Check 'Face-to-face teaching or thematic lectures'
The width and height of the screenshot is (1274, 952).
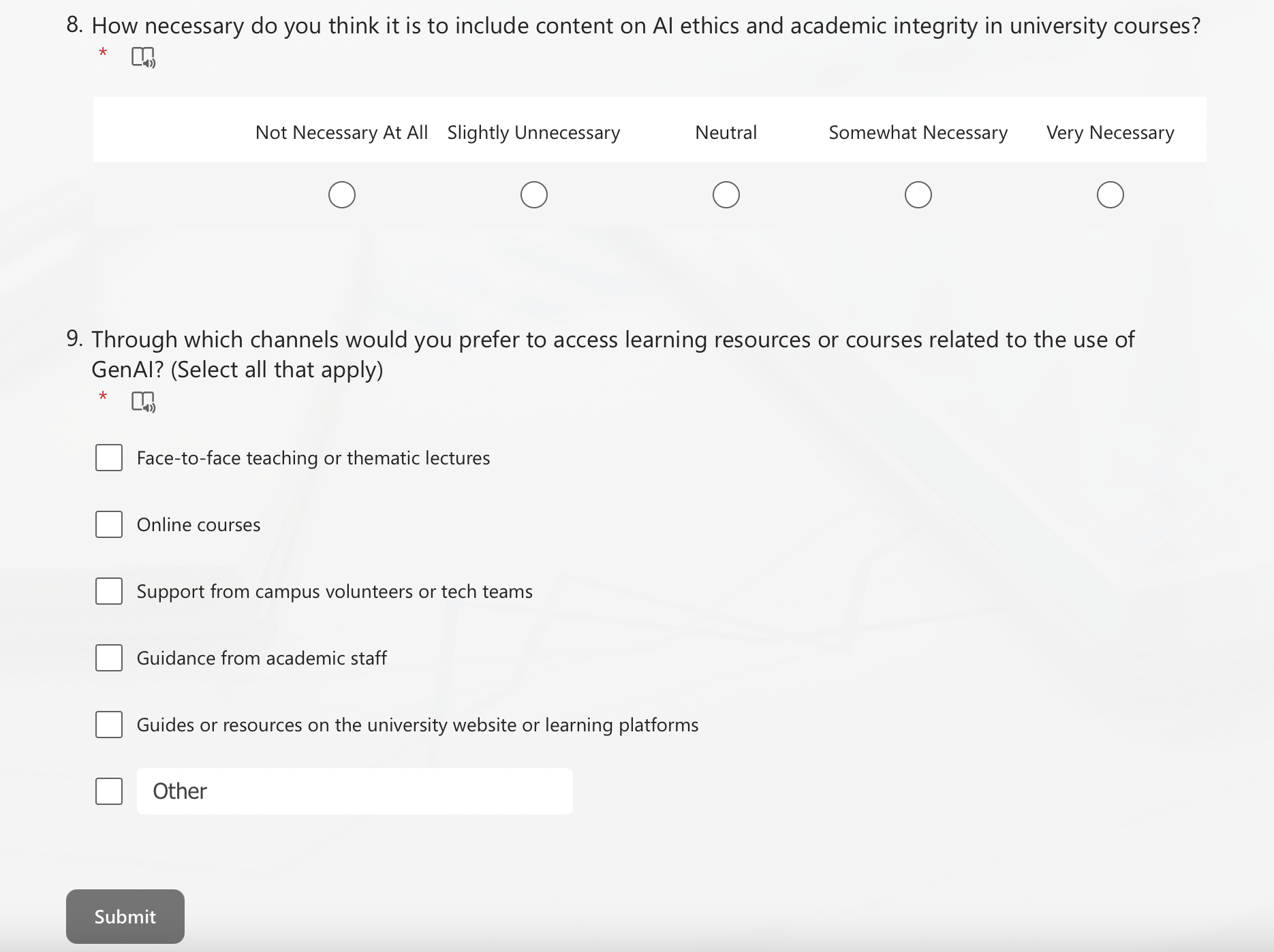(109, 458)
